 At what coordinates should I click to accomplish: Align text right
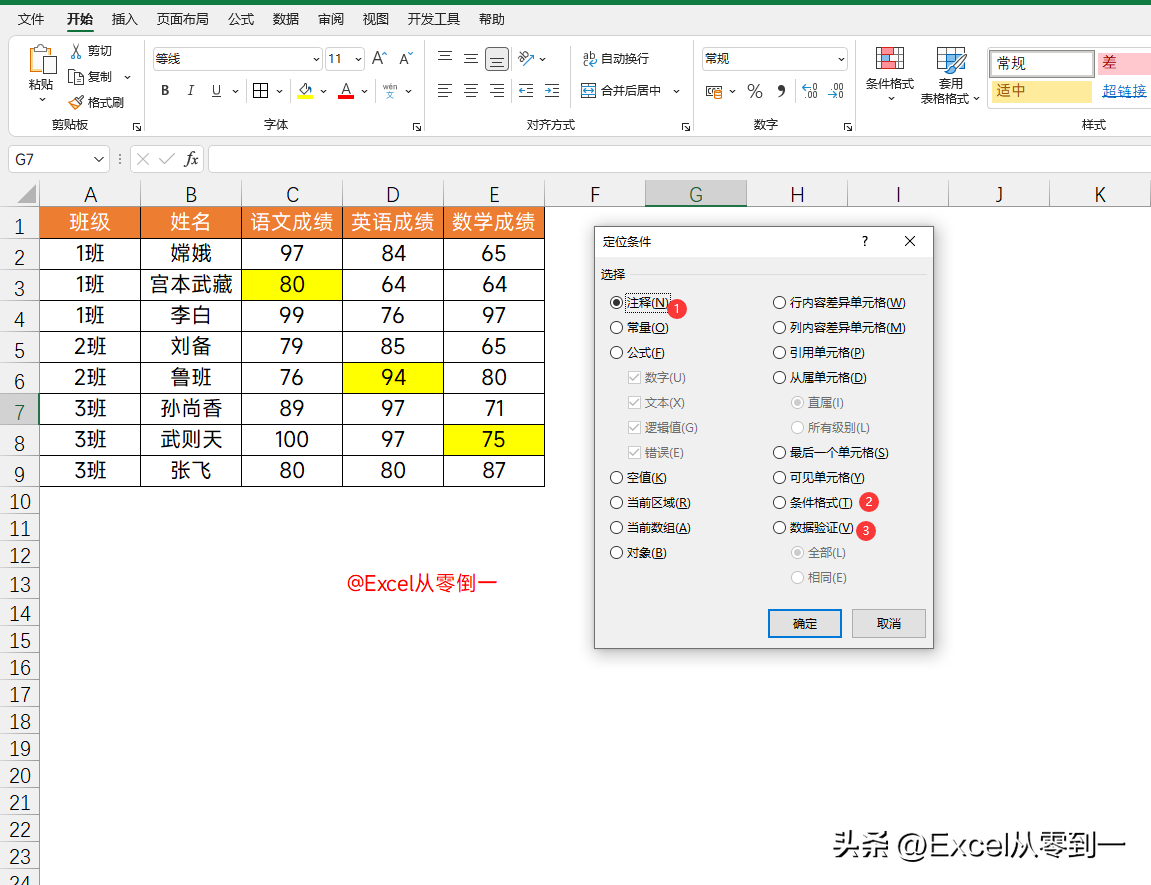point(497,90)
